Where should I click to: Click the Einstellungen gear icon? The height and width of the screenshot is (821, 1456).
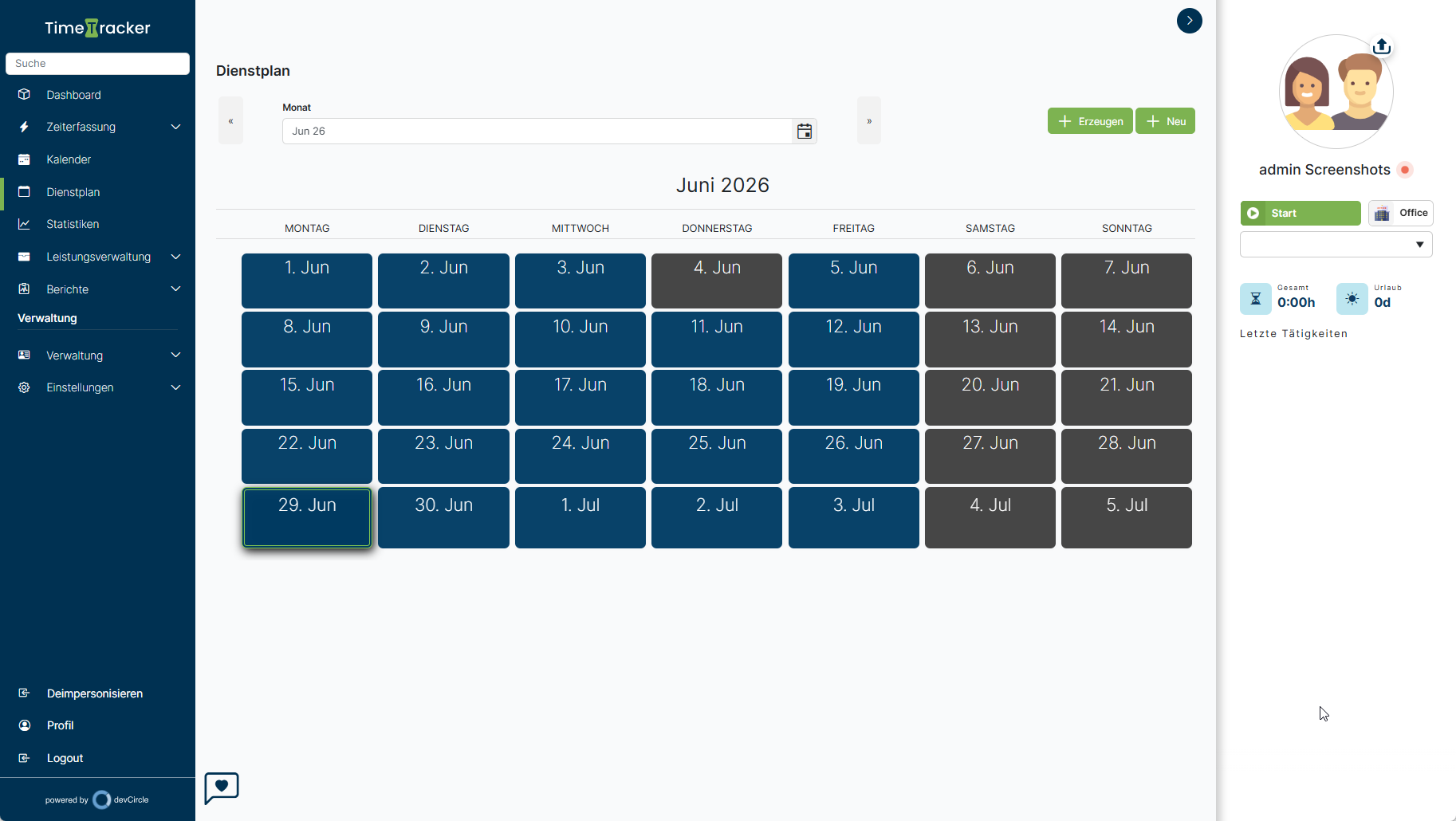(24, 387)
